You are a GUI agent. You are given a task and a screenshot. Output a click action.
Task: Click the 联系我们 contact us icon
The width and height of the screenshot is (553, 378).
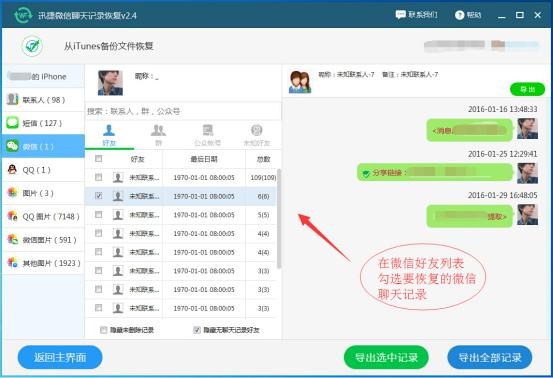400,15
